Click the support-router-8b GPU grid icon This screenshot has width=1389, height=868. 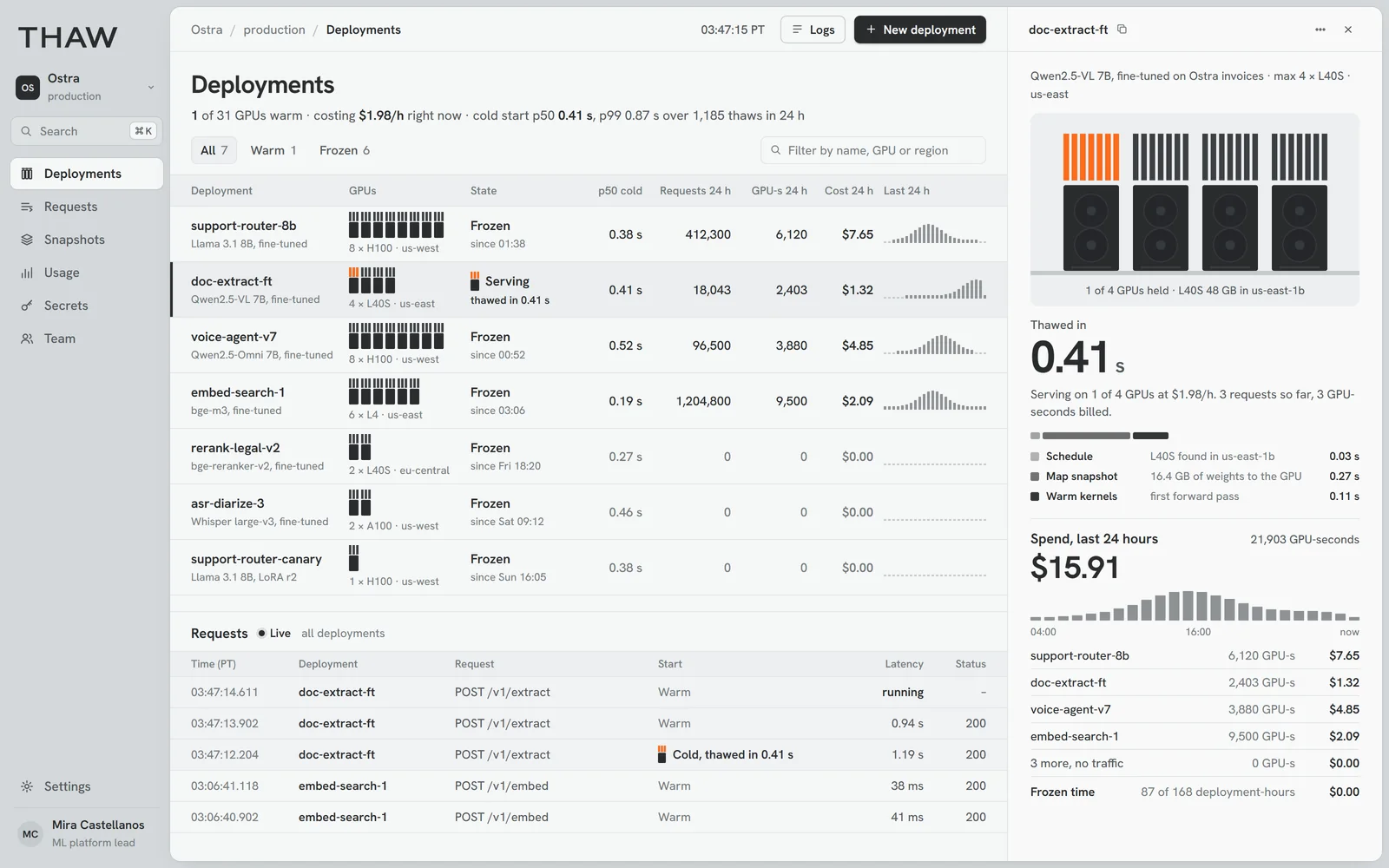pyautogui.click(x=396, y=225)
